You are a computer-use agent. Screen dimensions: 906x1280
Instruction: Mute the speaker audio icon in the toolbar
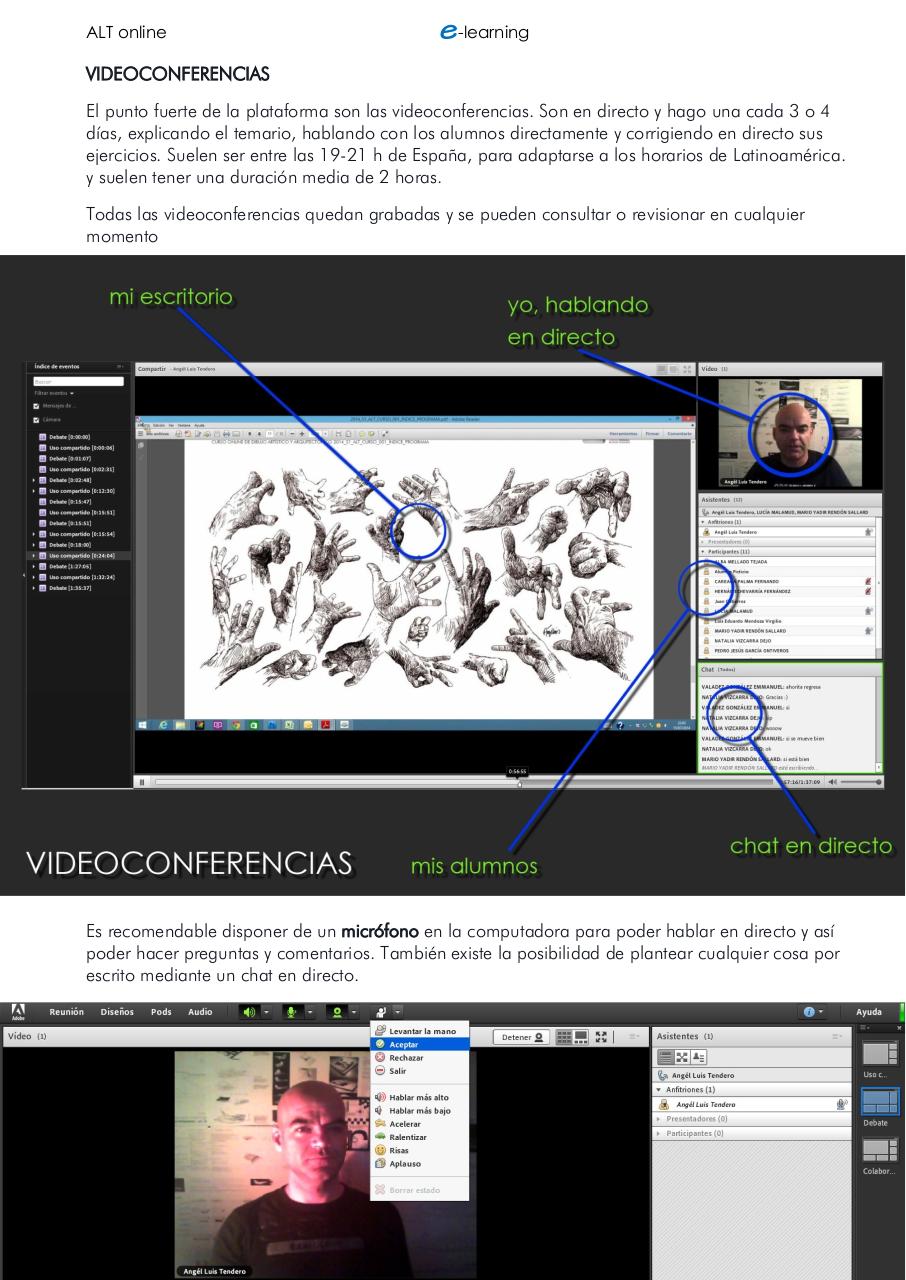[x=250, y=1012]
